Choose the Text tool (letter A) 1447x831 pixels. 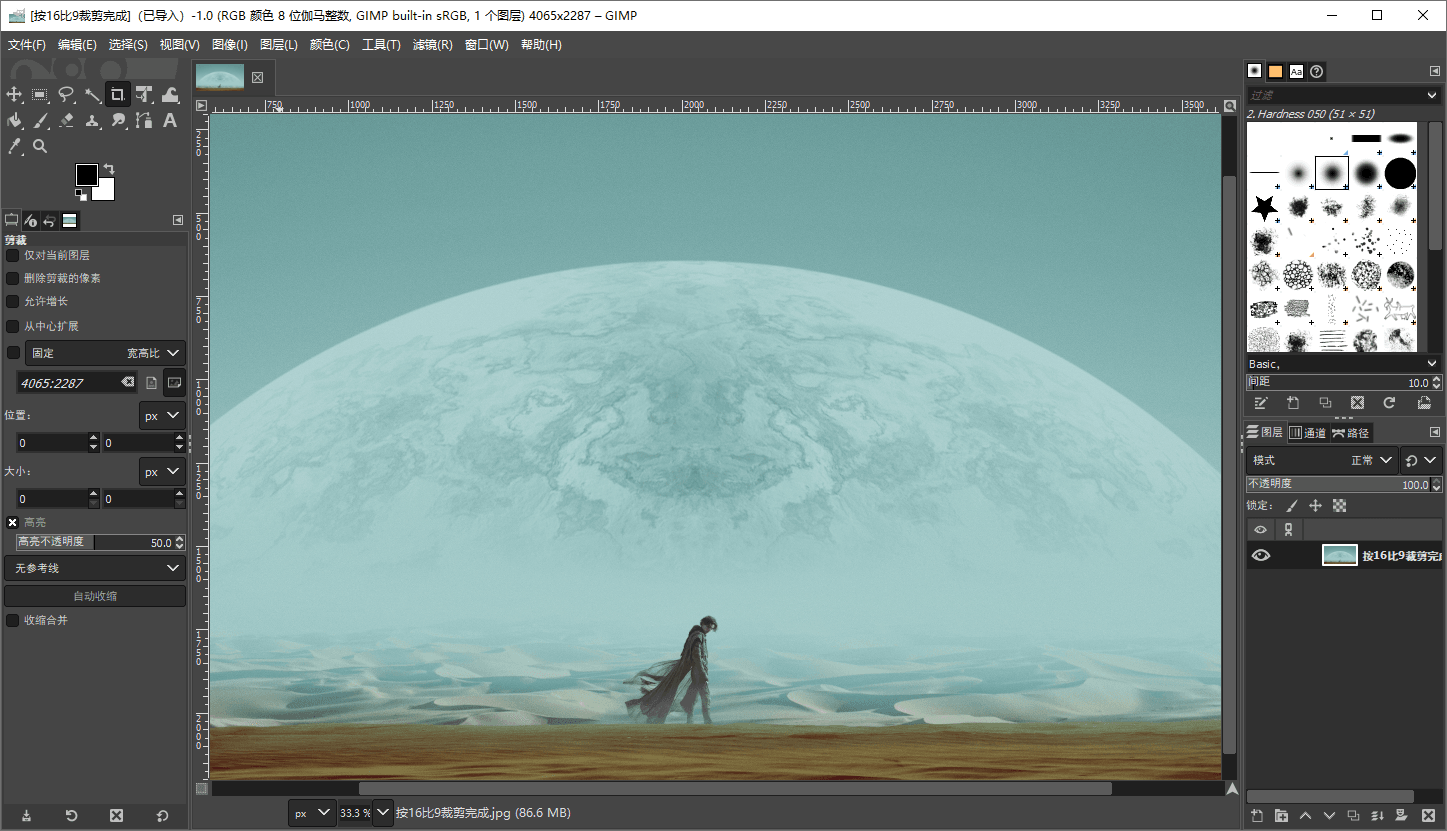(x=170, y=121)
